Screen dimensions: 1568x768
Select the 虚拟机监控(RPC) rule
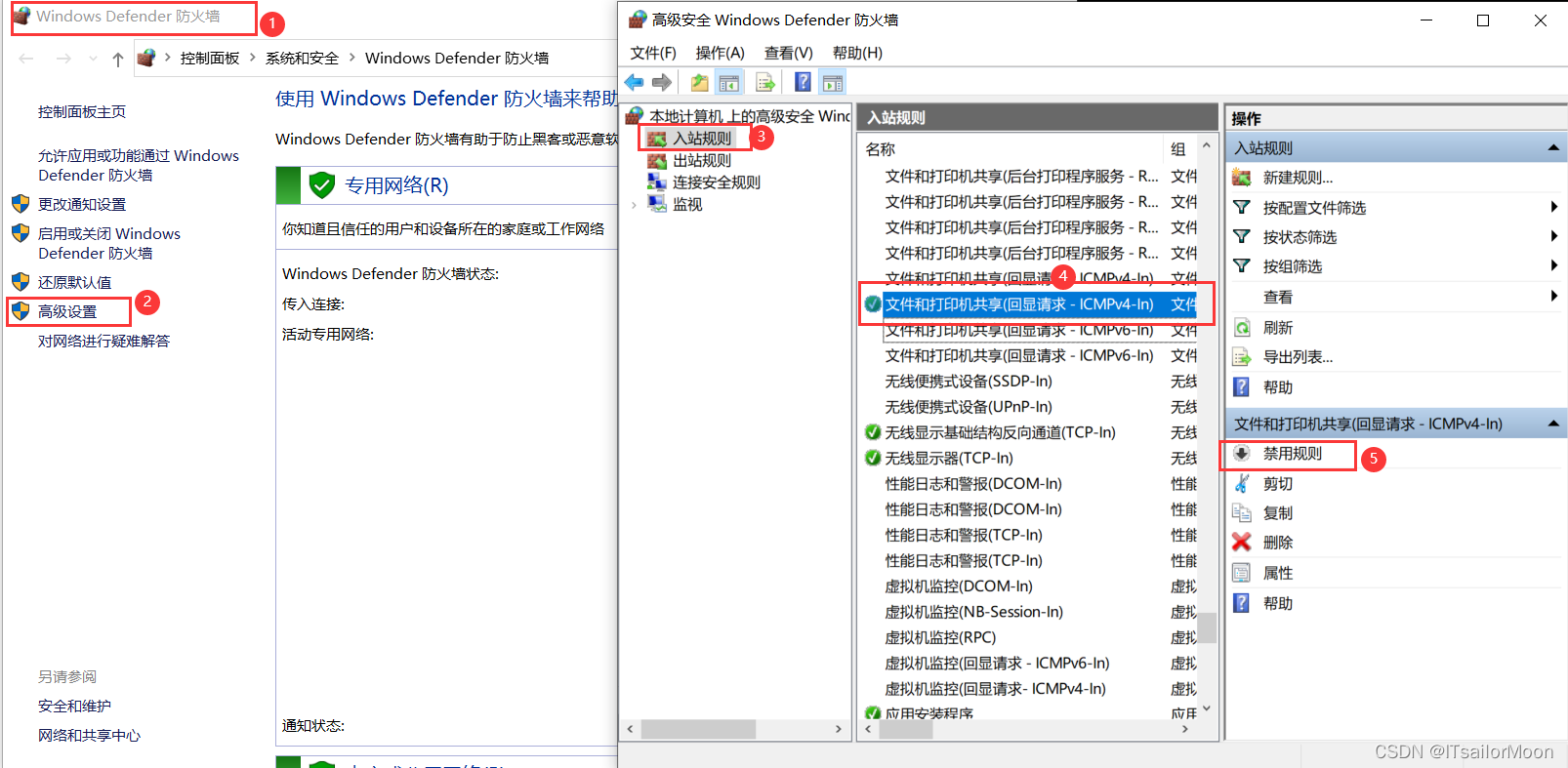pos(940,637)
